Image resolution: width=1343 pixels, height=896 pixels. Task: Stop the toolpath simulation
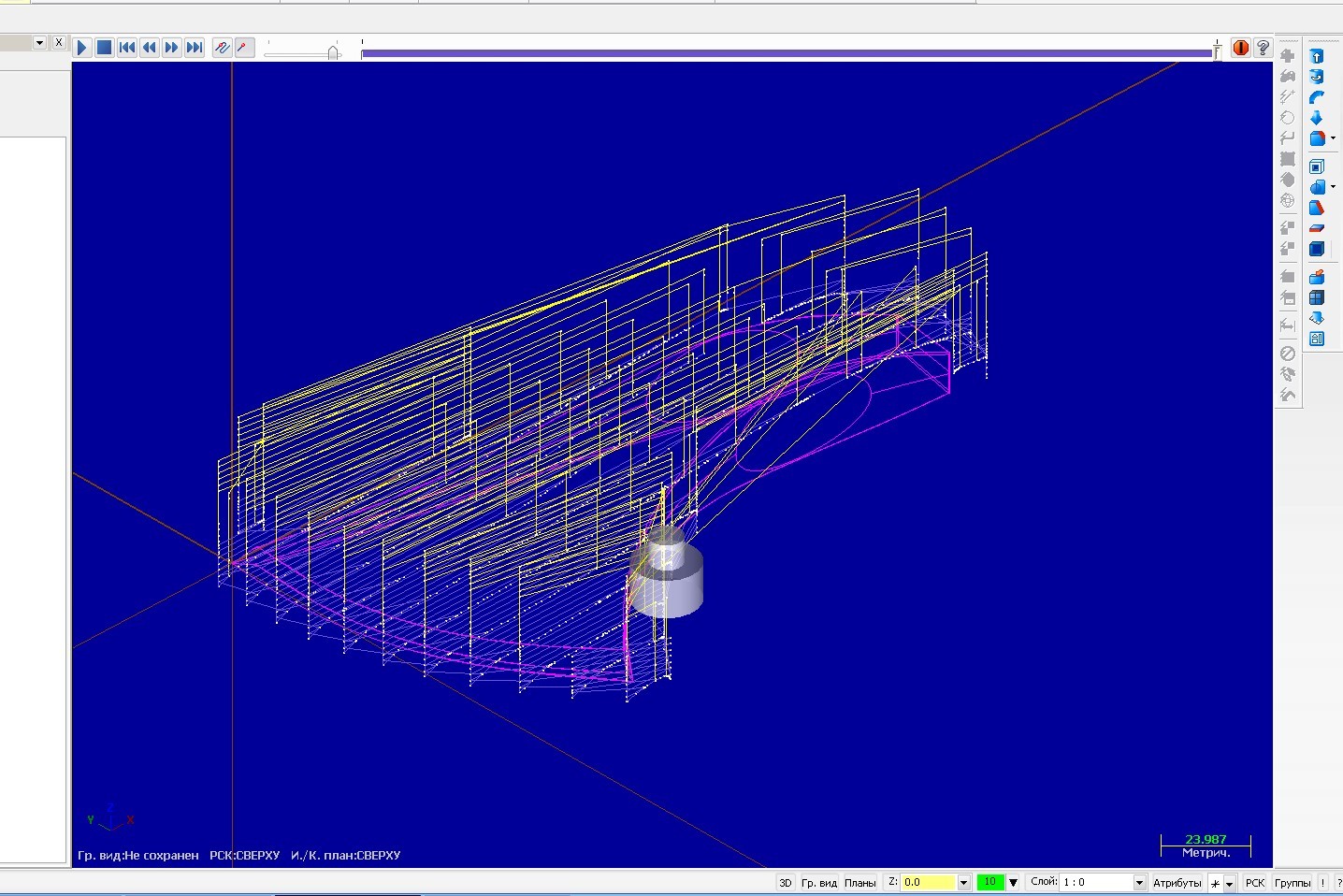pos(105,48)
